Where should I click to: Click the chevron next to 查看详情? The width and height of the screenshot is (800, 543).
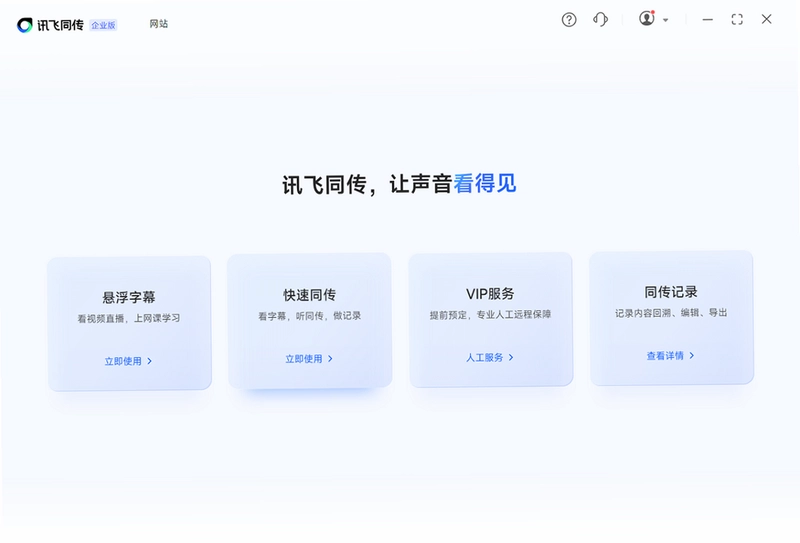(x=692, y=355)
